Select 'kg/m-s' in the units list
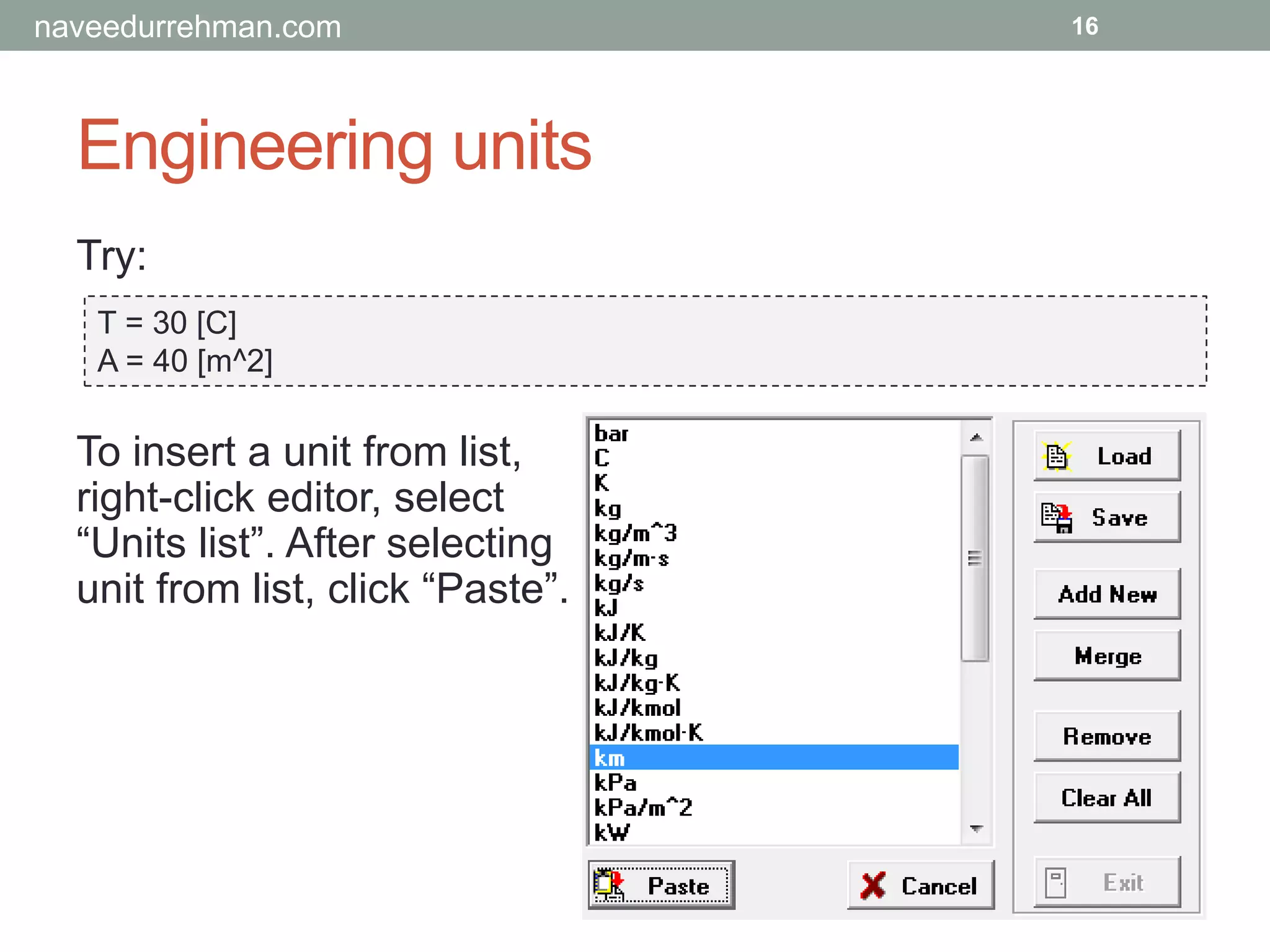 pyautogui.click(x=774, y=558)
